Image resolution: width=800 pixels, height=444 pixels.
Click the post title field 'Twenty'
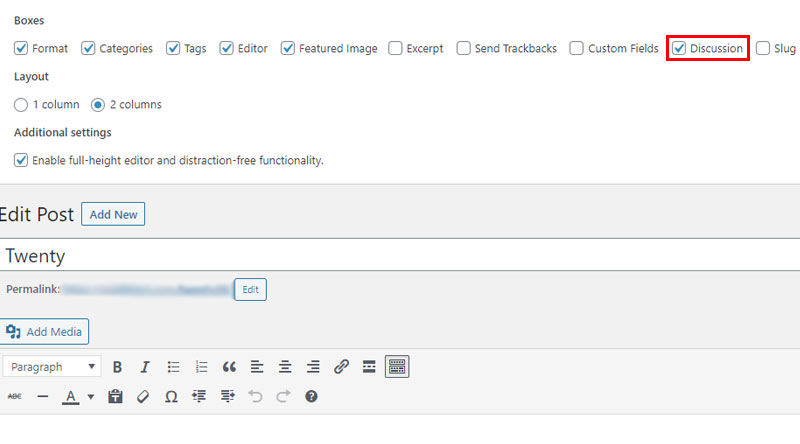pos(400,255)
